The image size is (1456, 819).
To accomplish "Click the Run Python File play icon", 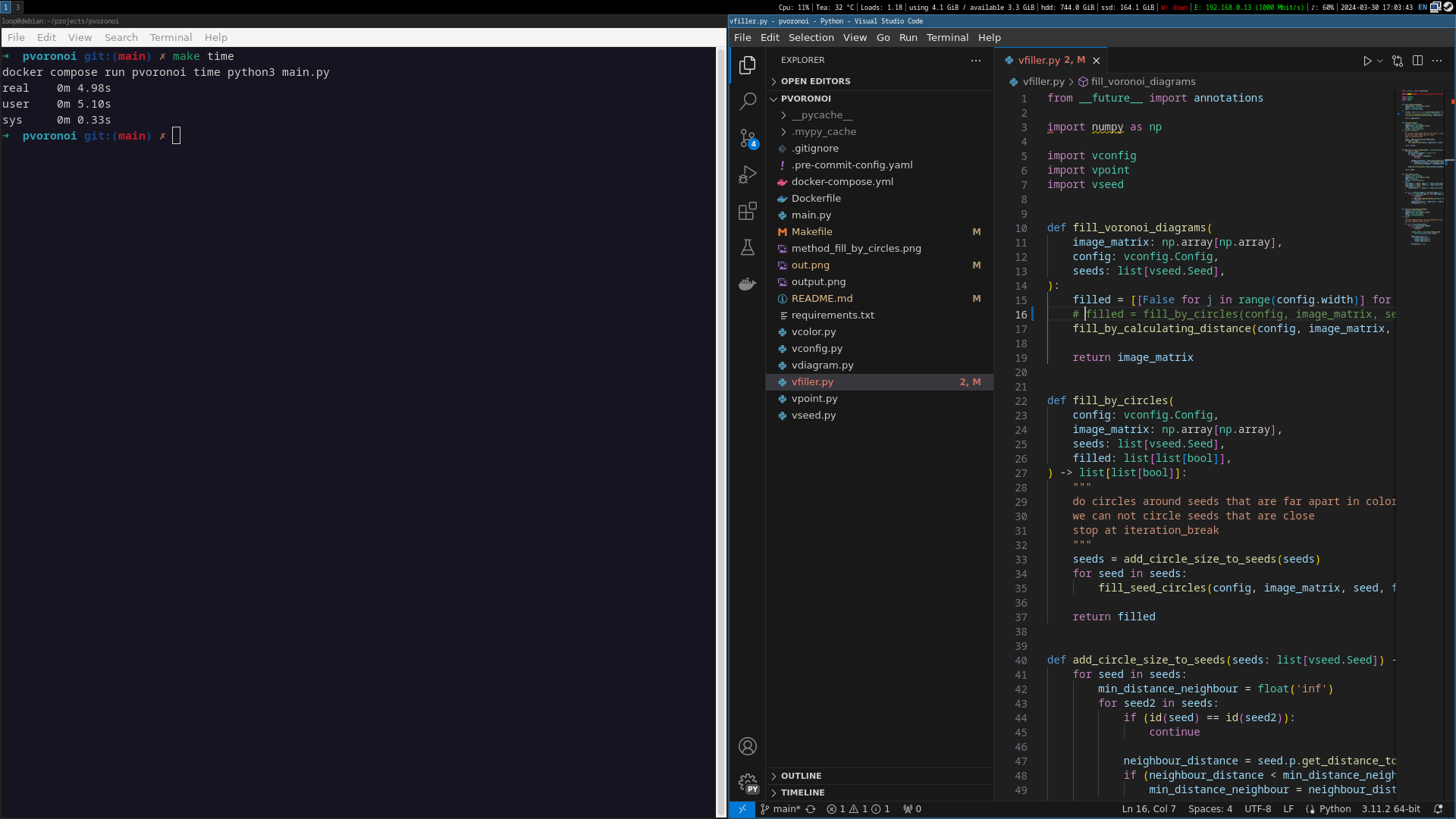I will click(x=1367, y=61).
